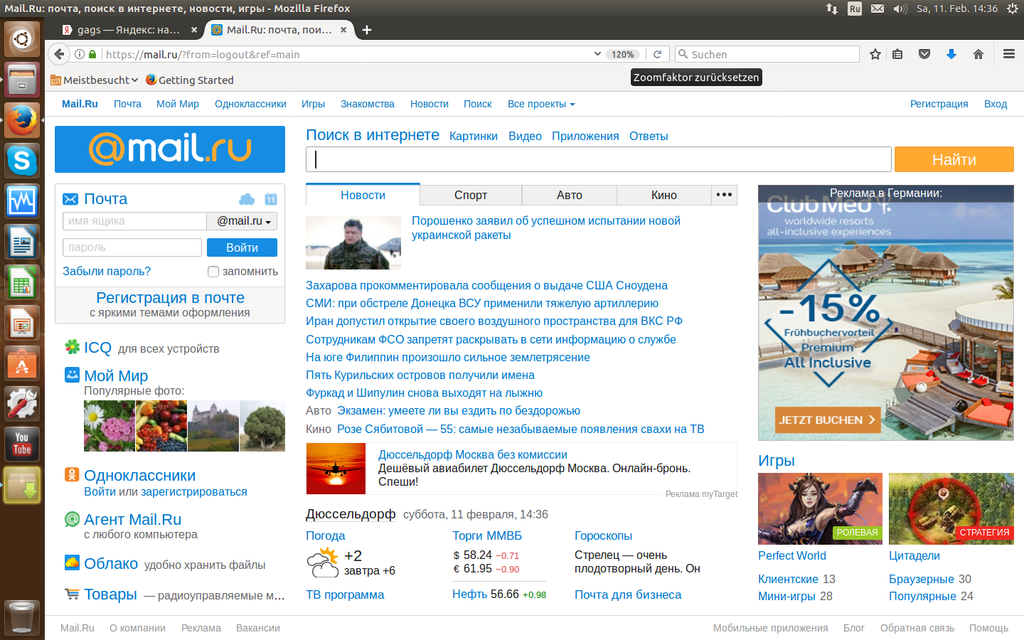Screen dimensions: 1024x640
Task: Open LibreOffice Impress from launcher
Action: click(22, 323)
